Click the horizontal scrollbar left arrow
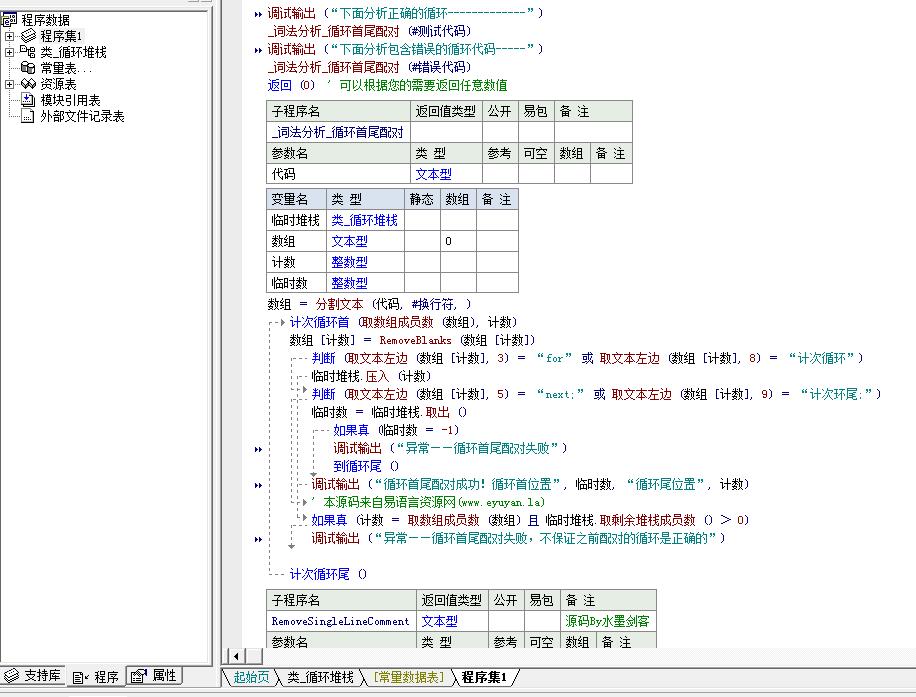The height and width of the screenshot is (697, 916). [236, 656]
